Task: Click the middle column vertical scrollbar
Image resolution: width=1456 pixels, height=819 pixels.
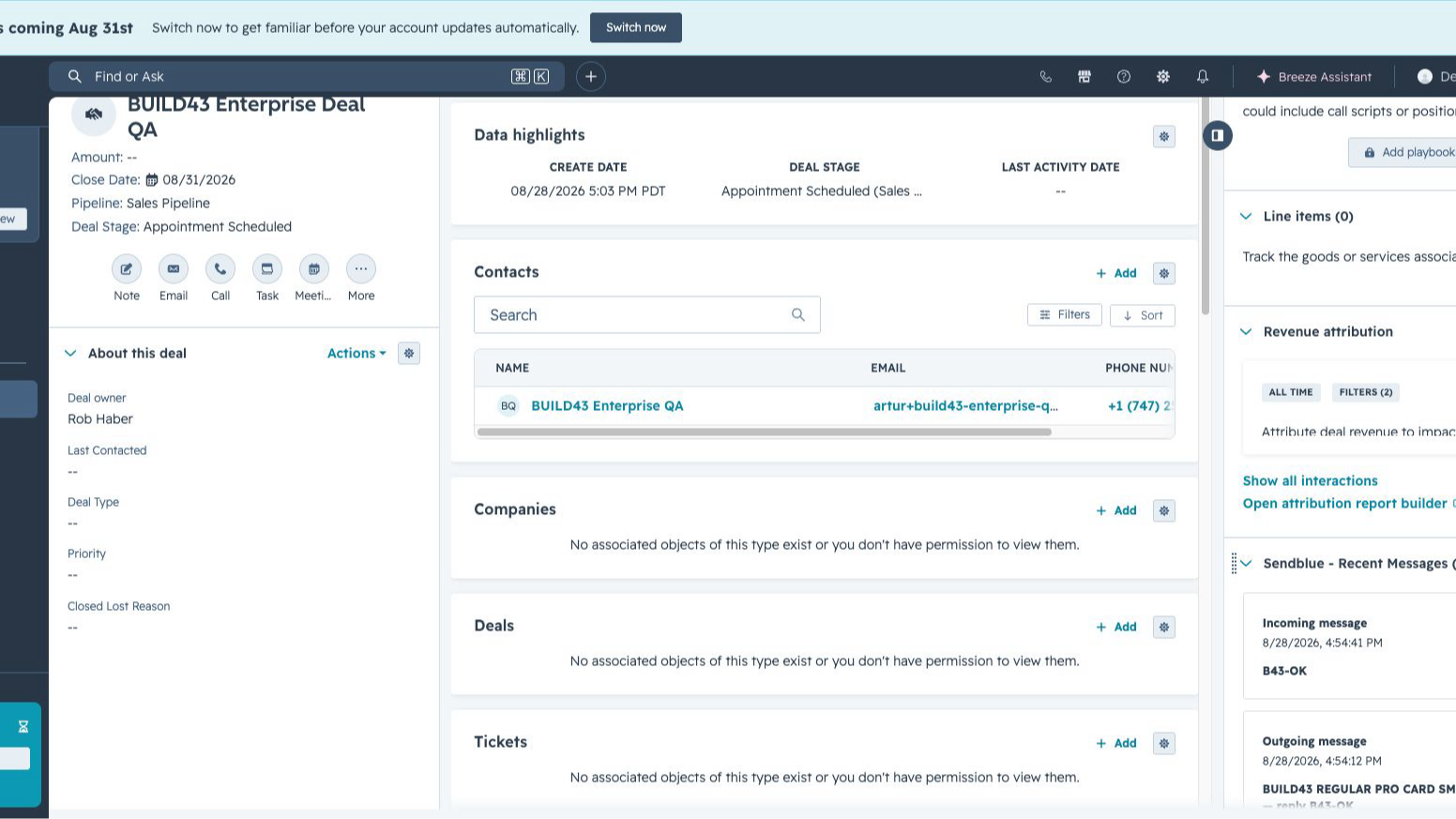Action: coord(1206,206)
